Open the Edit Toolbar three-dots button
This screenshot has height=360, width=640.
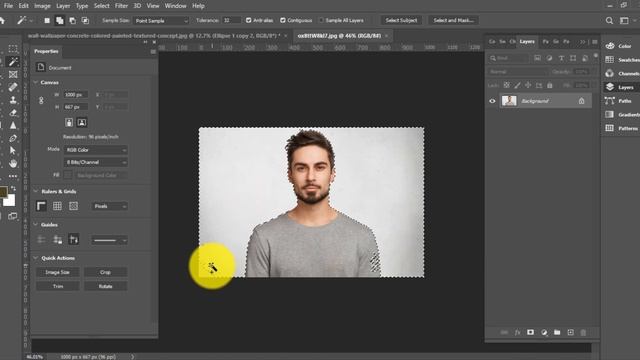(x=13, y=176)
